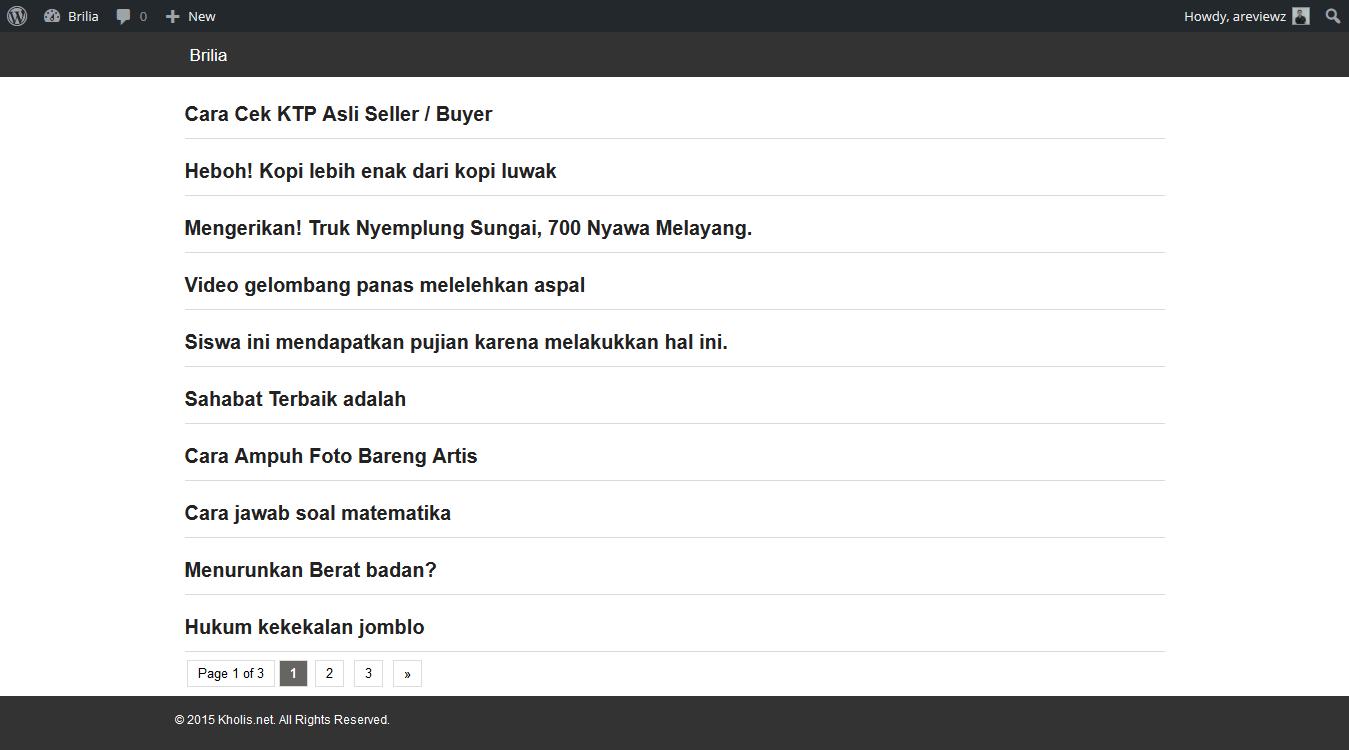The image size is (1349, 750).
Task: View the Siswa ini mendapatkan pujian post
Action: point(456,342)
